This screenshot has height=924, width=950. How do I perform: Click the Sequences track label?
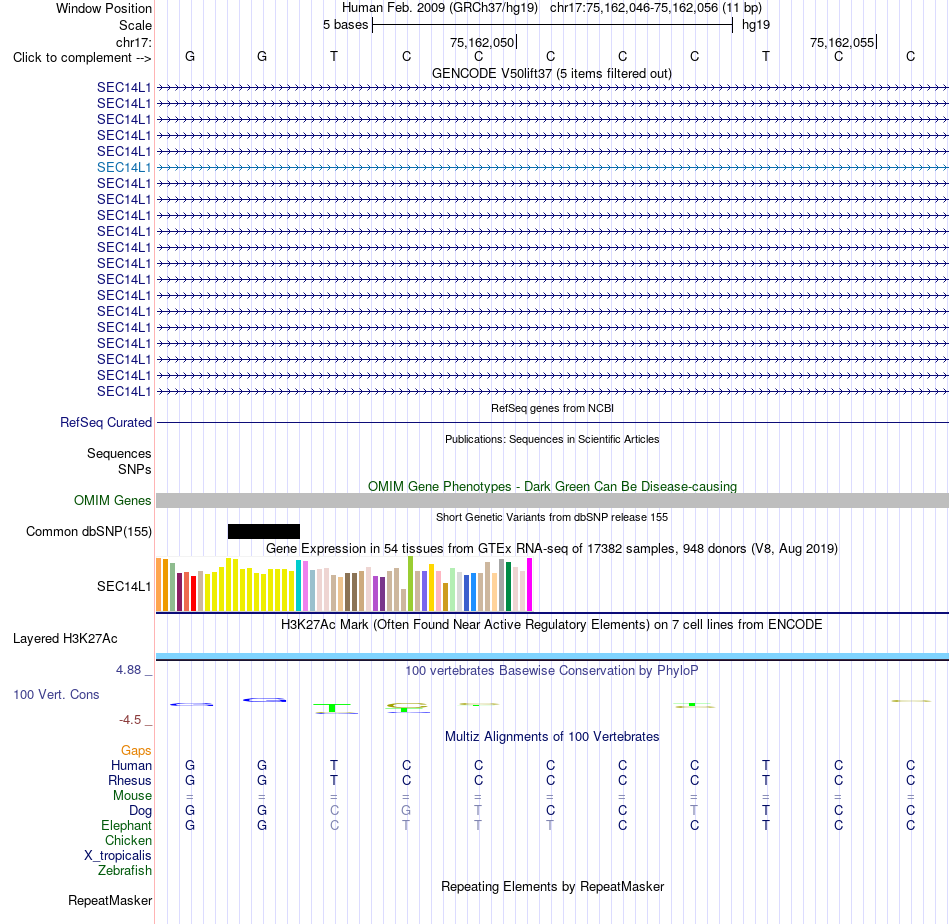click(119, 453)
